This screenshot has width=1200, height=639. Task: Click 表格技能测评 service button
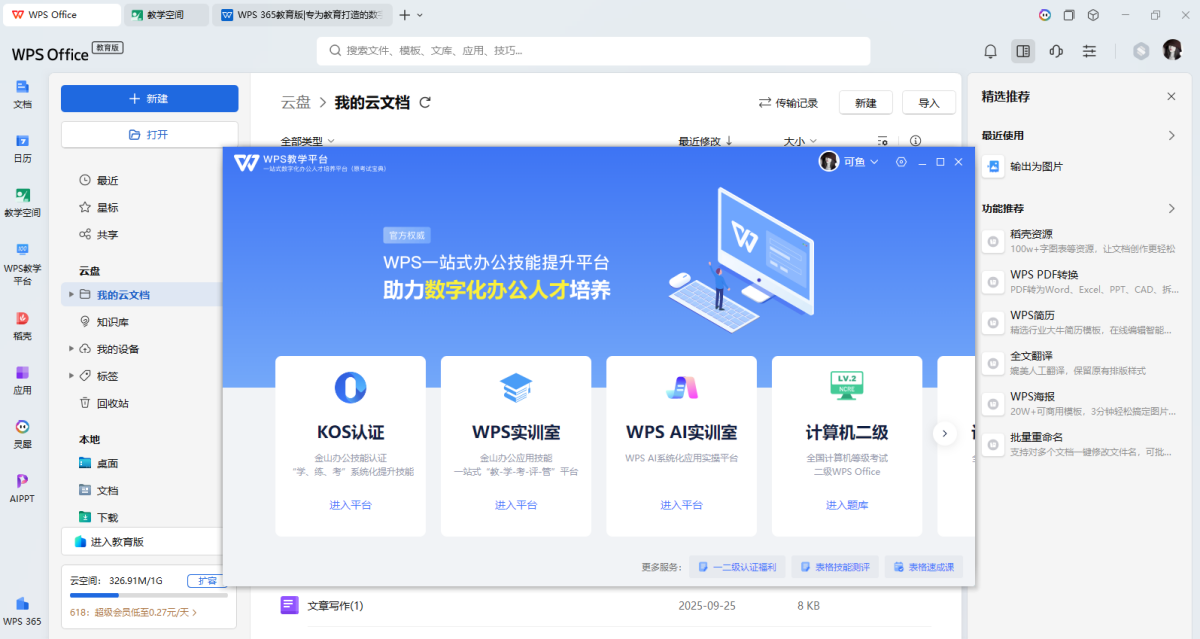click(834, 567)
